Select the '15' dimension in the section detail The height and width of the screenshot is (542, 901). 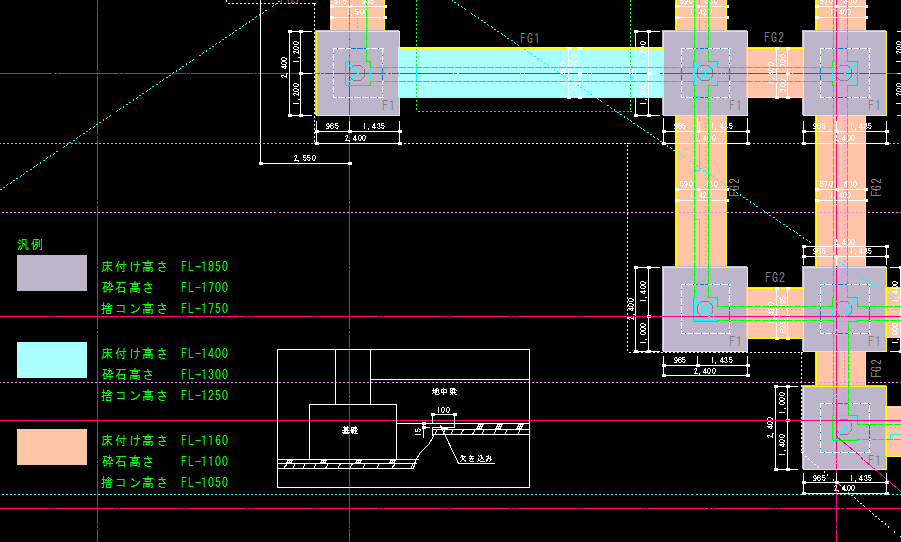coord(418,431)
